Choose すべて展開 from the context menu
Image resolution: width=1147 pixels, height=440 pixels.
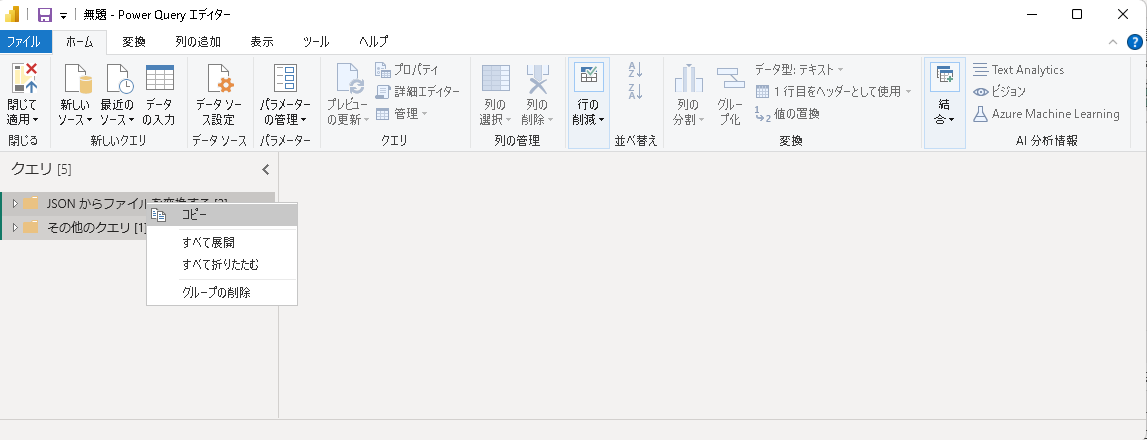pyautogui.click(x=222, y=242)
